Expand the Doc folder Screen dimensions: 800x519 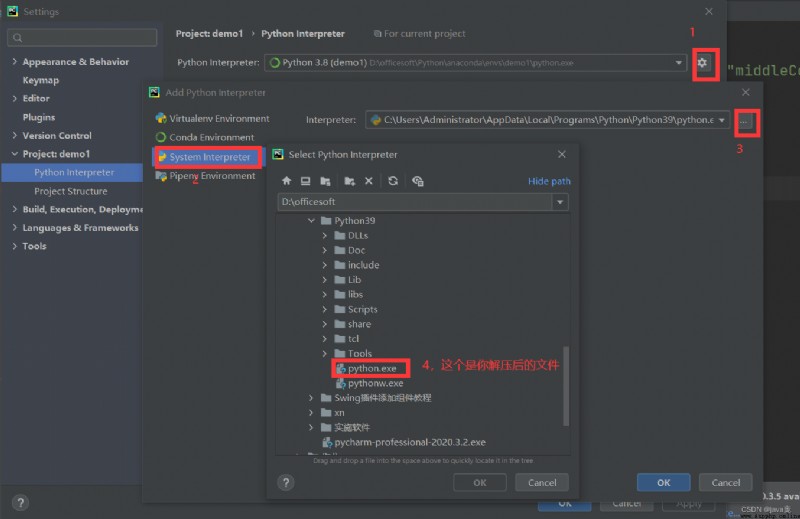[324, 251]
